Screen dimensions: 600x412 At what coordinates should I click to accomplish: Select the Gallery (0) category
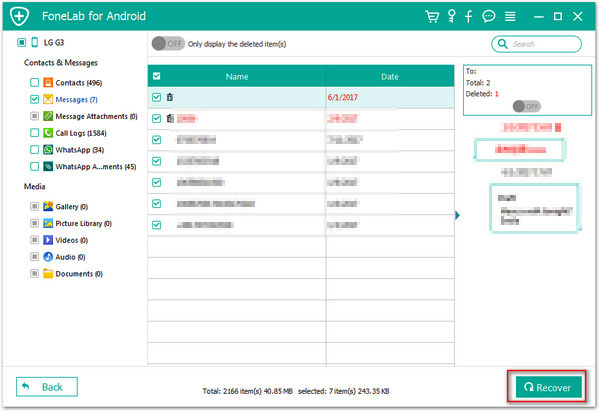[x=72, y=207]
